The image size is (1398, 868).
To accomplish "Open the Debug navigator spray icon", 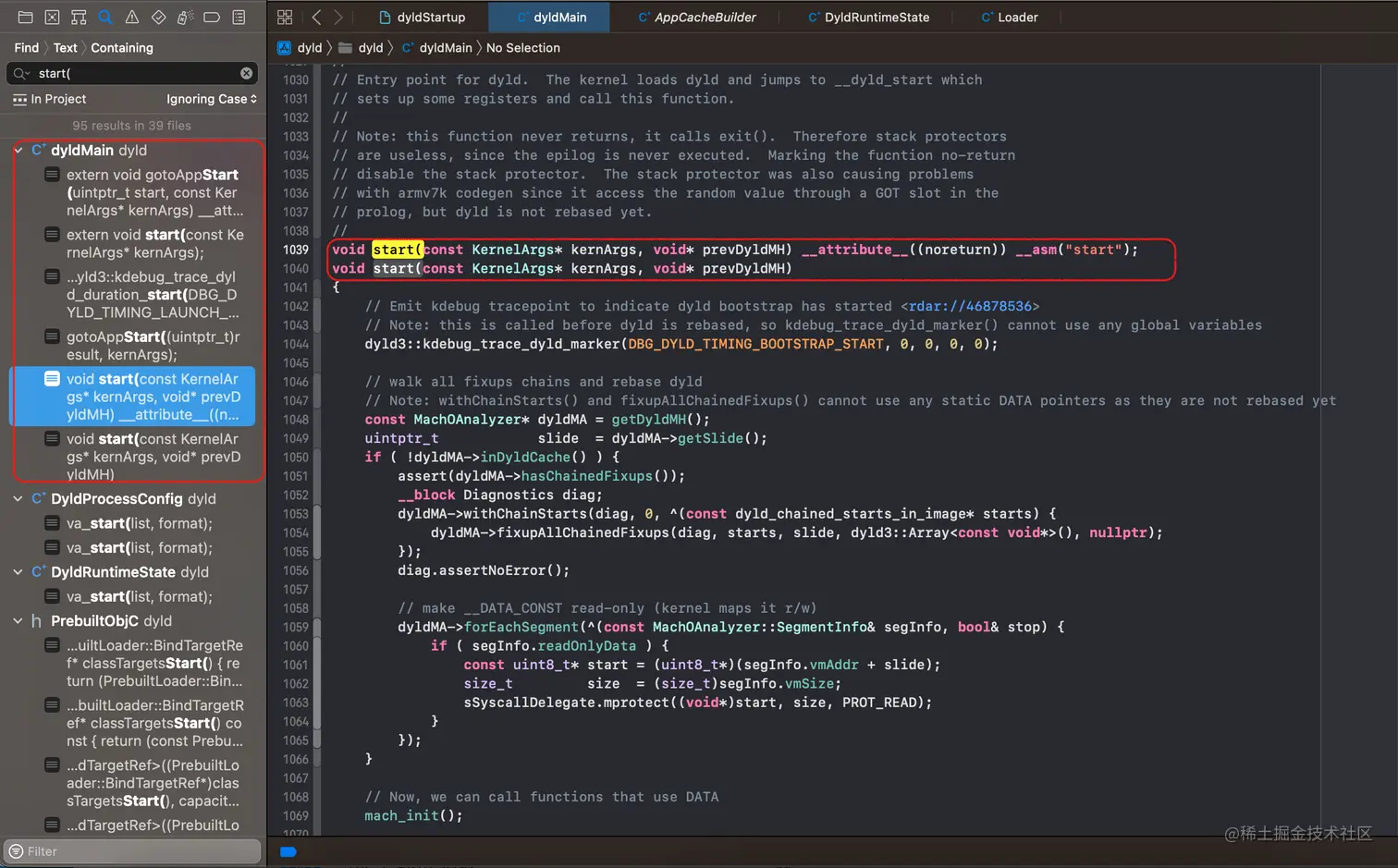I will [185, 17].
